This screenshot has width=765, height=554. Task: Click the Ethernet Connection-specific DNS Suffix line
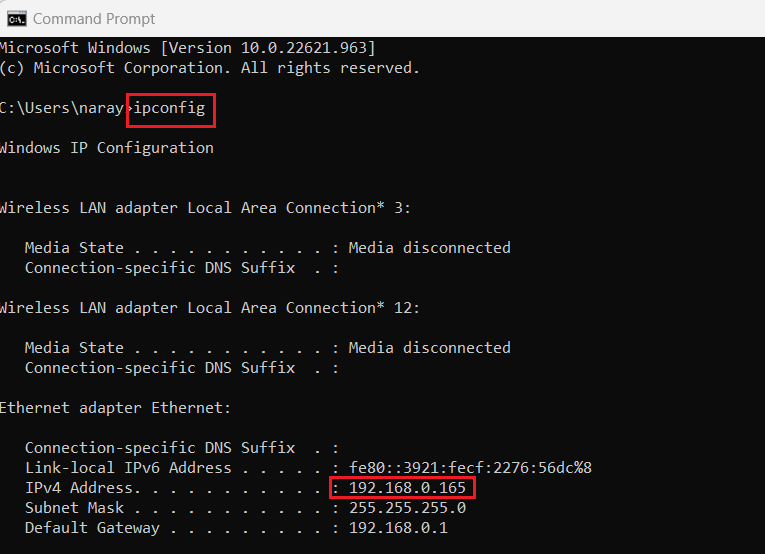(181, 448)
